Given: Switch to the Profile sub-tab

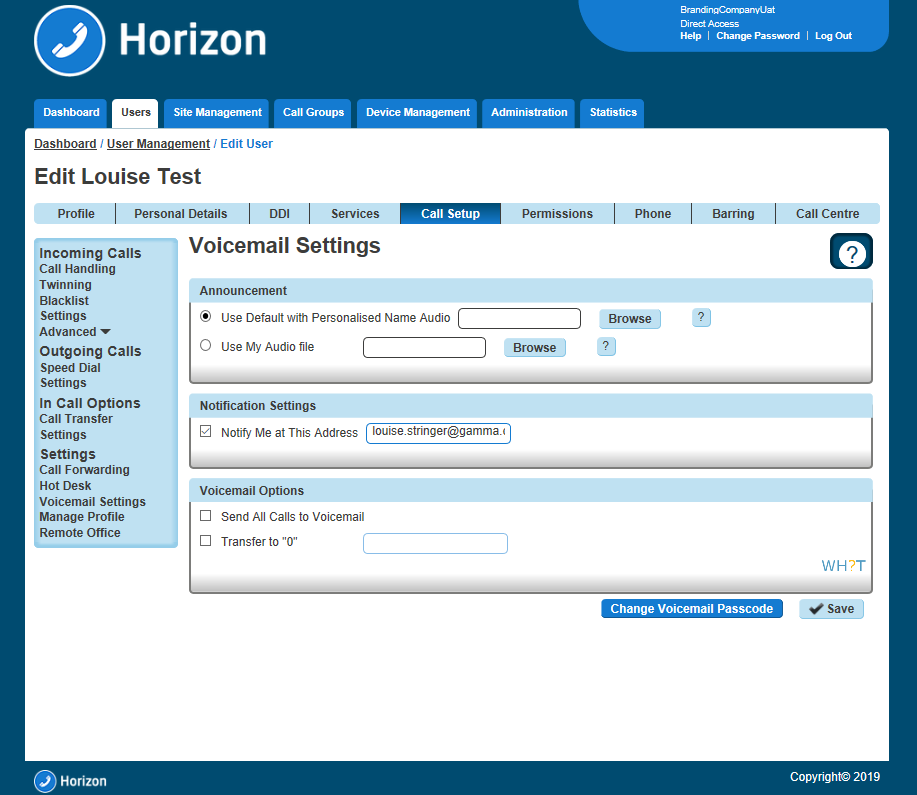Looking at the screenshot, I should (75, 214).
